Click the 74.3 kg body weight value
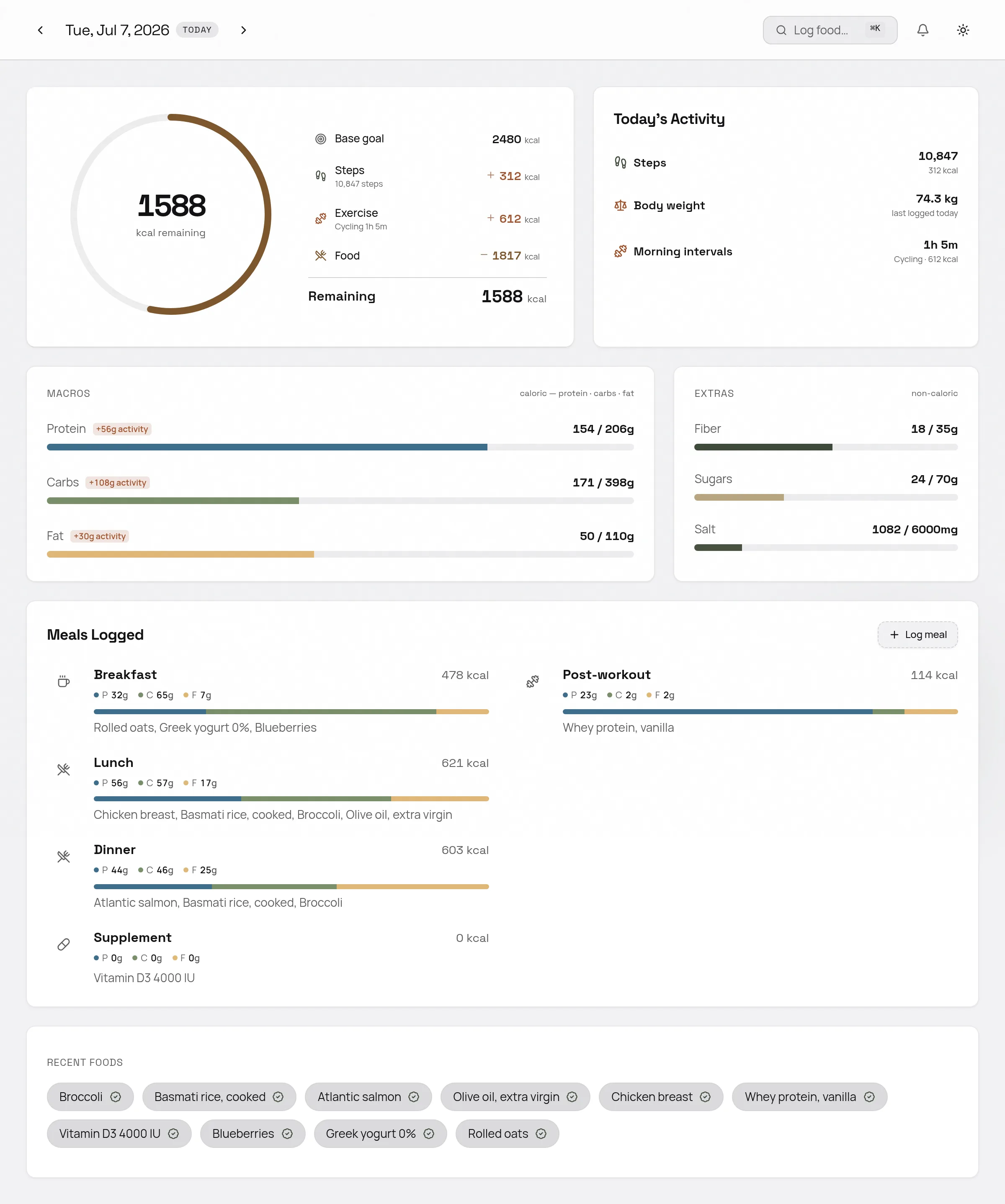The height and width of the screenshot is (1204, 1005). pos(936,198)
